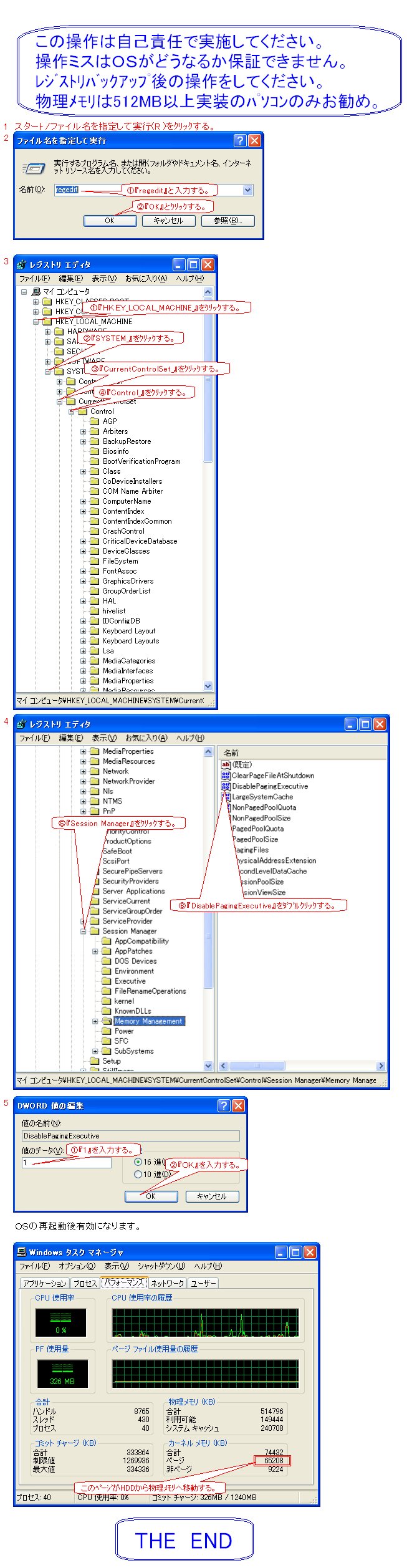Click the 名前 column header
Viewport: 407px width, 1568px height.
pos(302,753)
